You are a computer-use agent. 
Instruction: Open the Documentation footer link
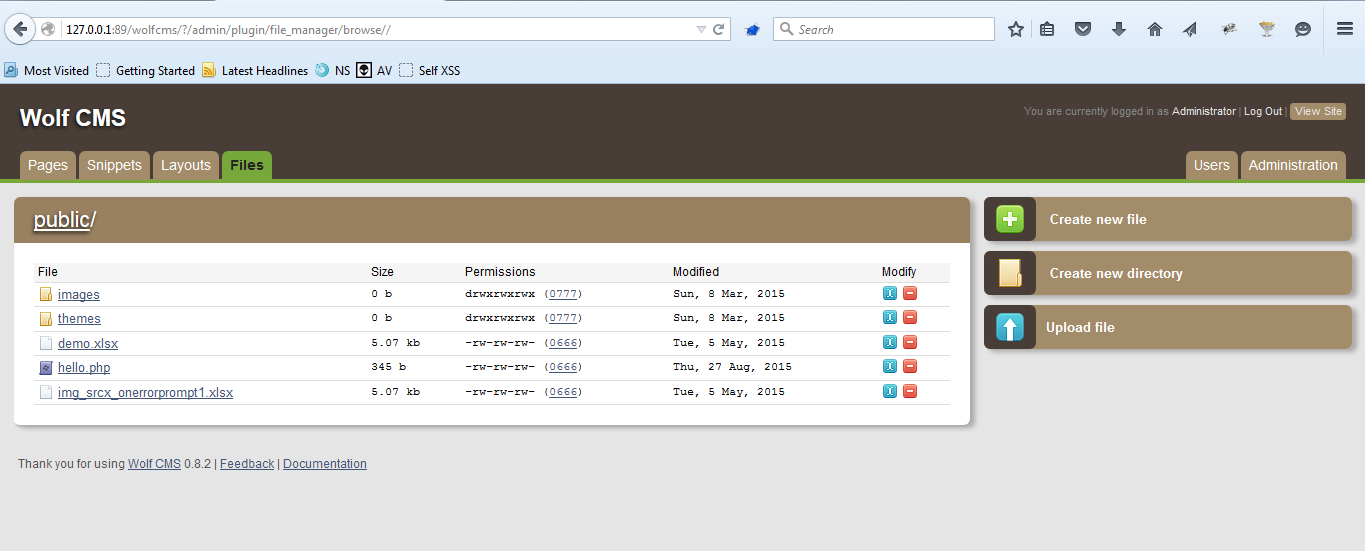(325, 464)
